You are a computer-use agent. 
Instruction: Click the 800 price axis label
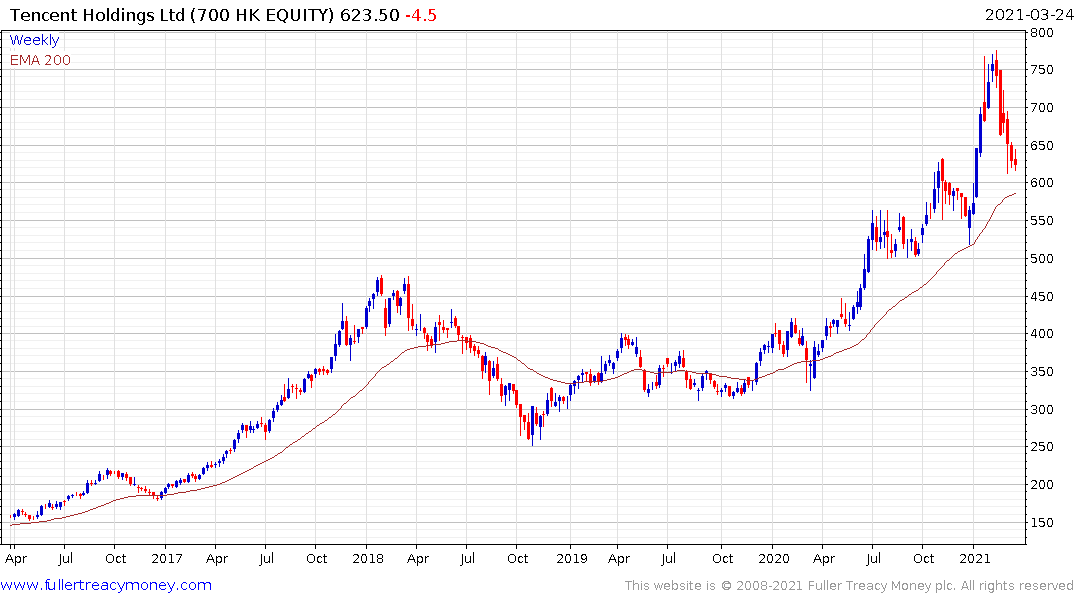[x=1042, y=32]
